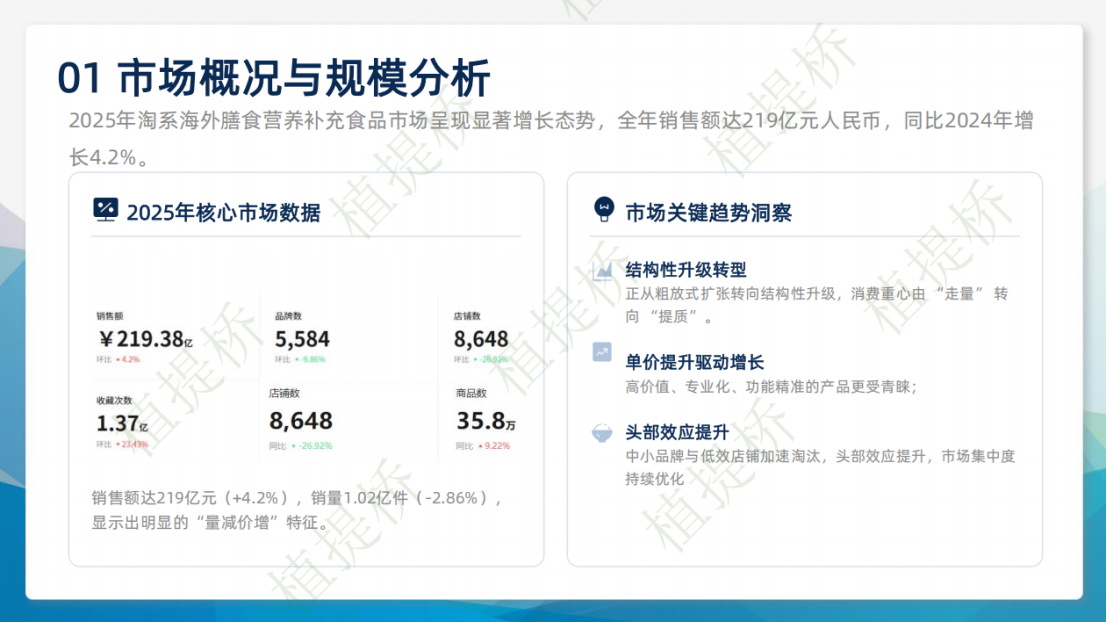Click the bowl icon beside 头部效应提升
The image size is (1107, 622).
602,433
